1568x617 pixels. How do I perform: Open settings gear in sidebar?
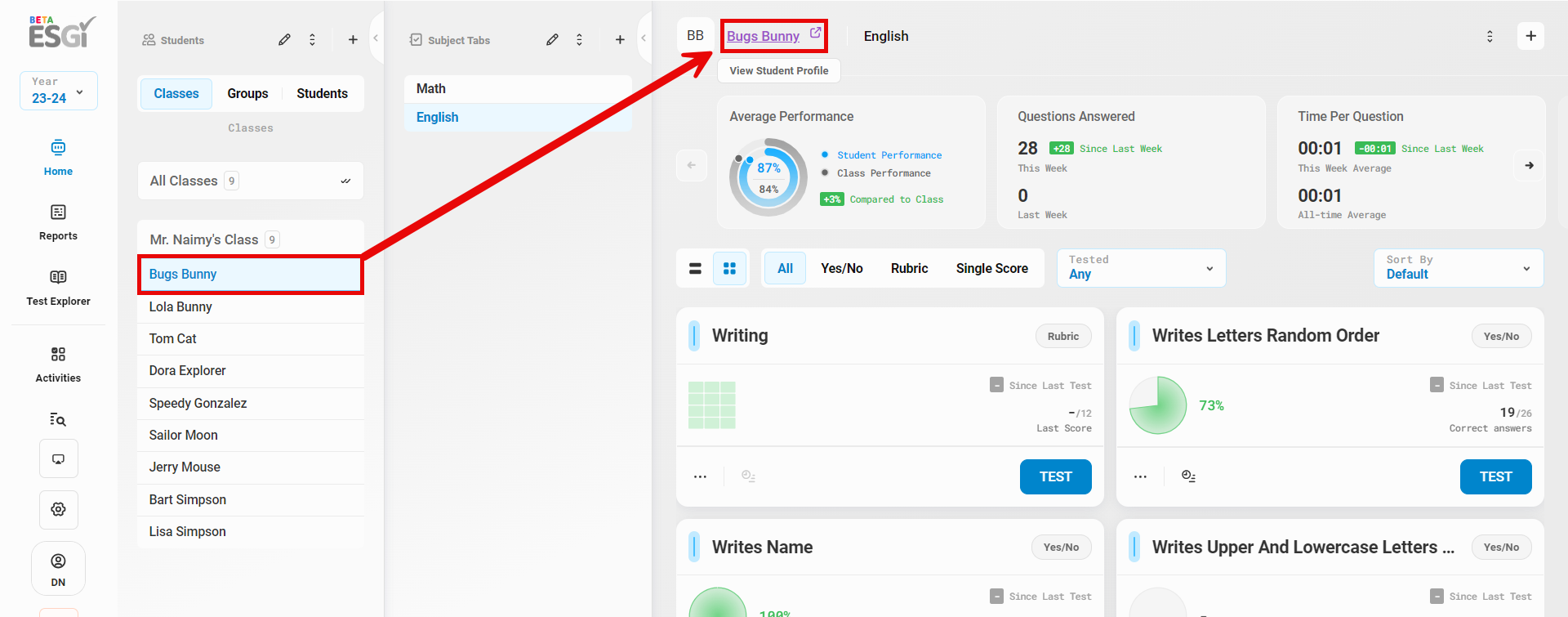pyautogui.click(x=58, y=509)
